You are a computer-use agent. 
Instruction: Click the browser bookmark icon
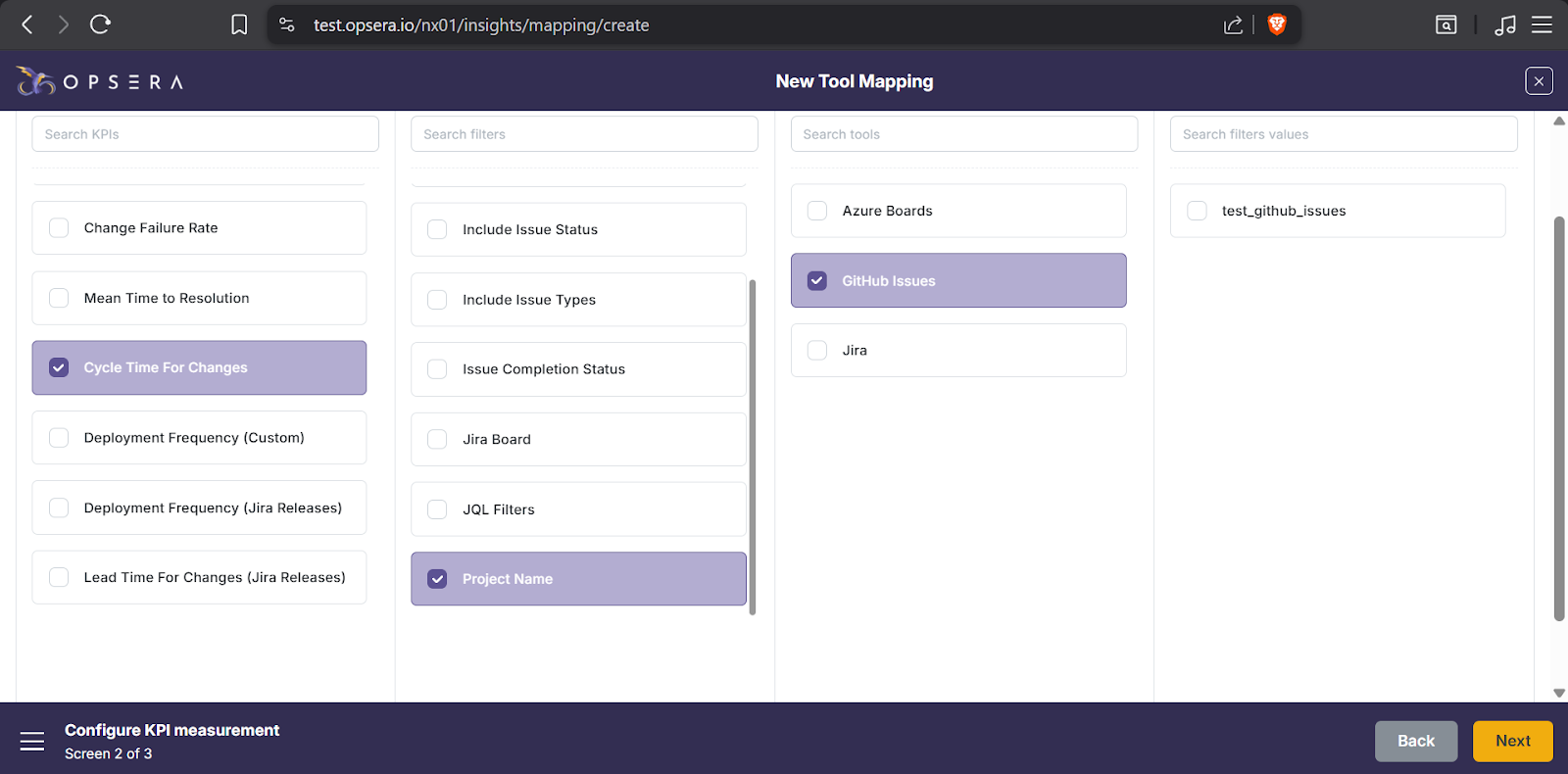click(x=239, y=24)
